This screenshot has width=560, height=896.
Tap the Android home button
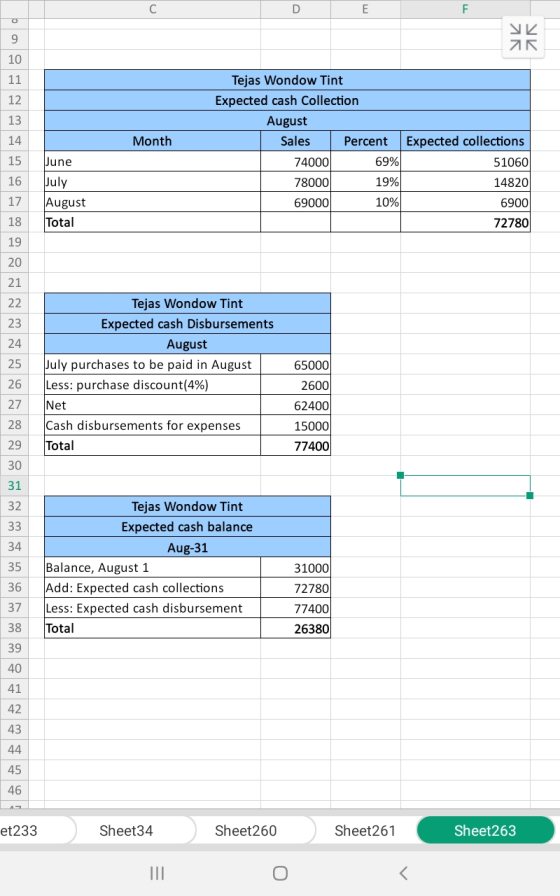pos(280,873)
